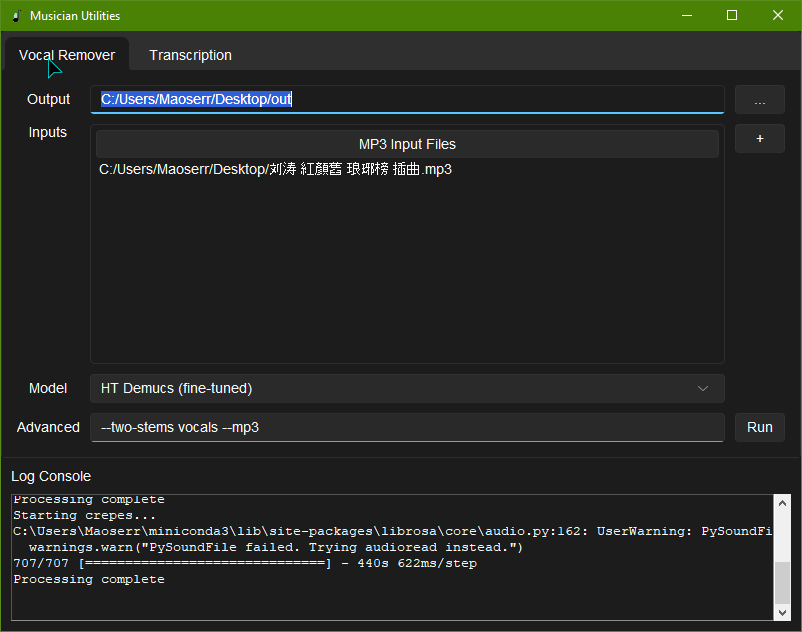Screen dimensions: 802x632
Task: Click the 'Starting crepes...' log line
Action: [84, 515]
